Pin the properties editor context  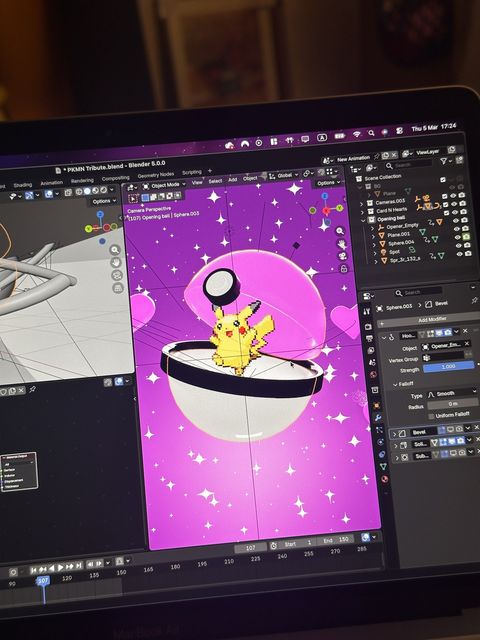tap(474, 300)
